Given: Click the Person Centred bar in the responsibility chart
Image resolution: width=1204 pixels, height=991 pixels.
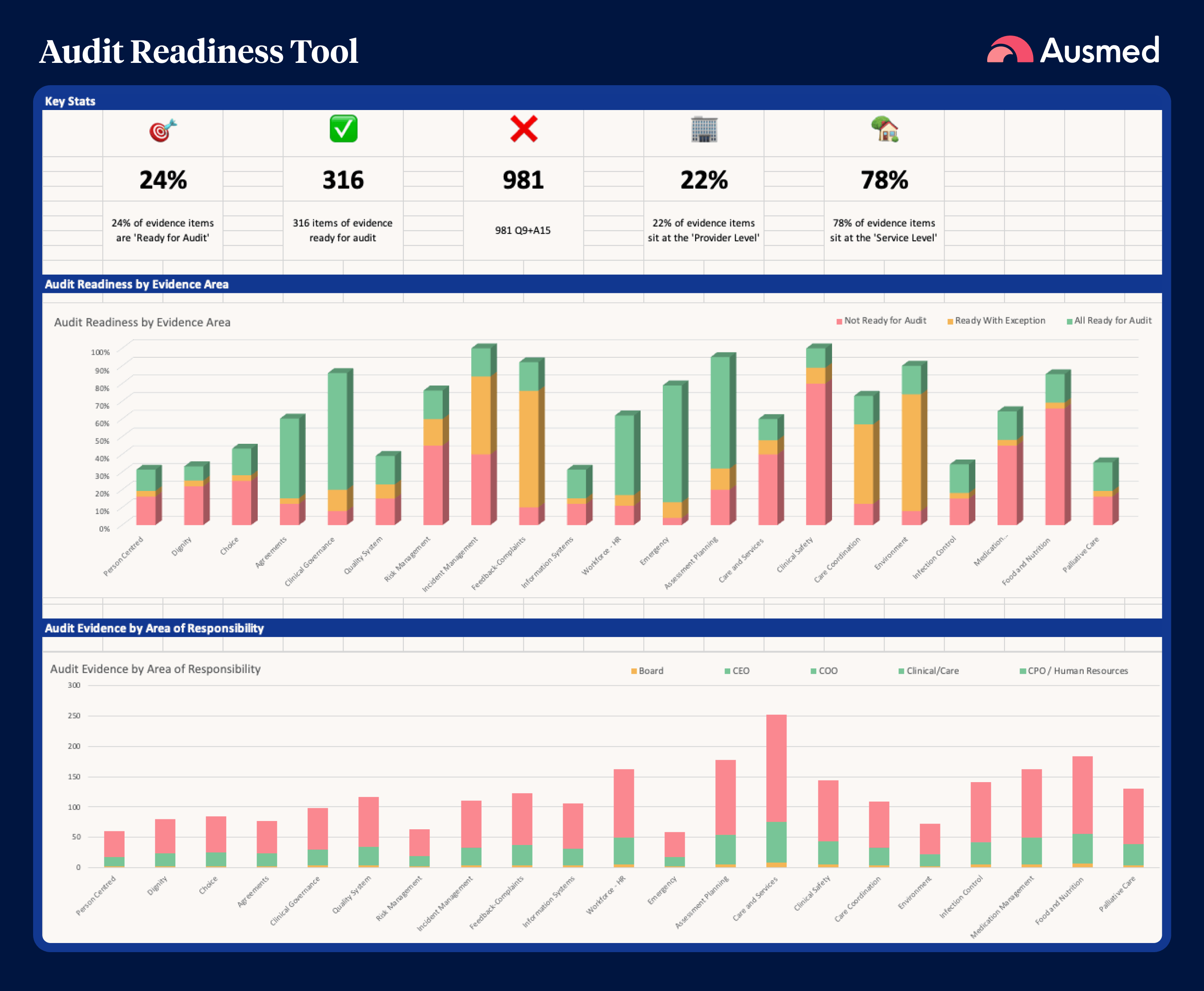Looking at the screenshot, I should tap(114, 850).
